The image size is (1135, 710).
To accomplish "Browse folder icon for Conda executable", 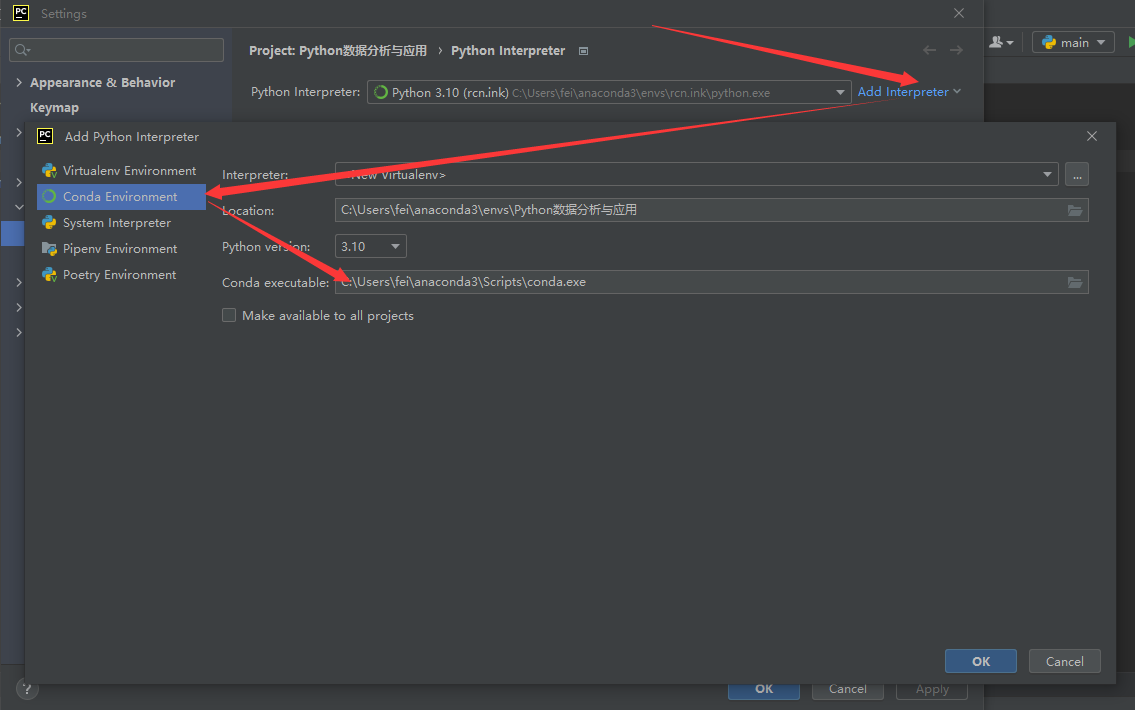I will 1075,282.
